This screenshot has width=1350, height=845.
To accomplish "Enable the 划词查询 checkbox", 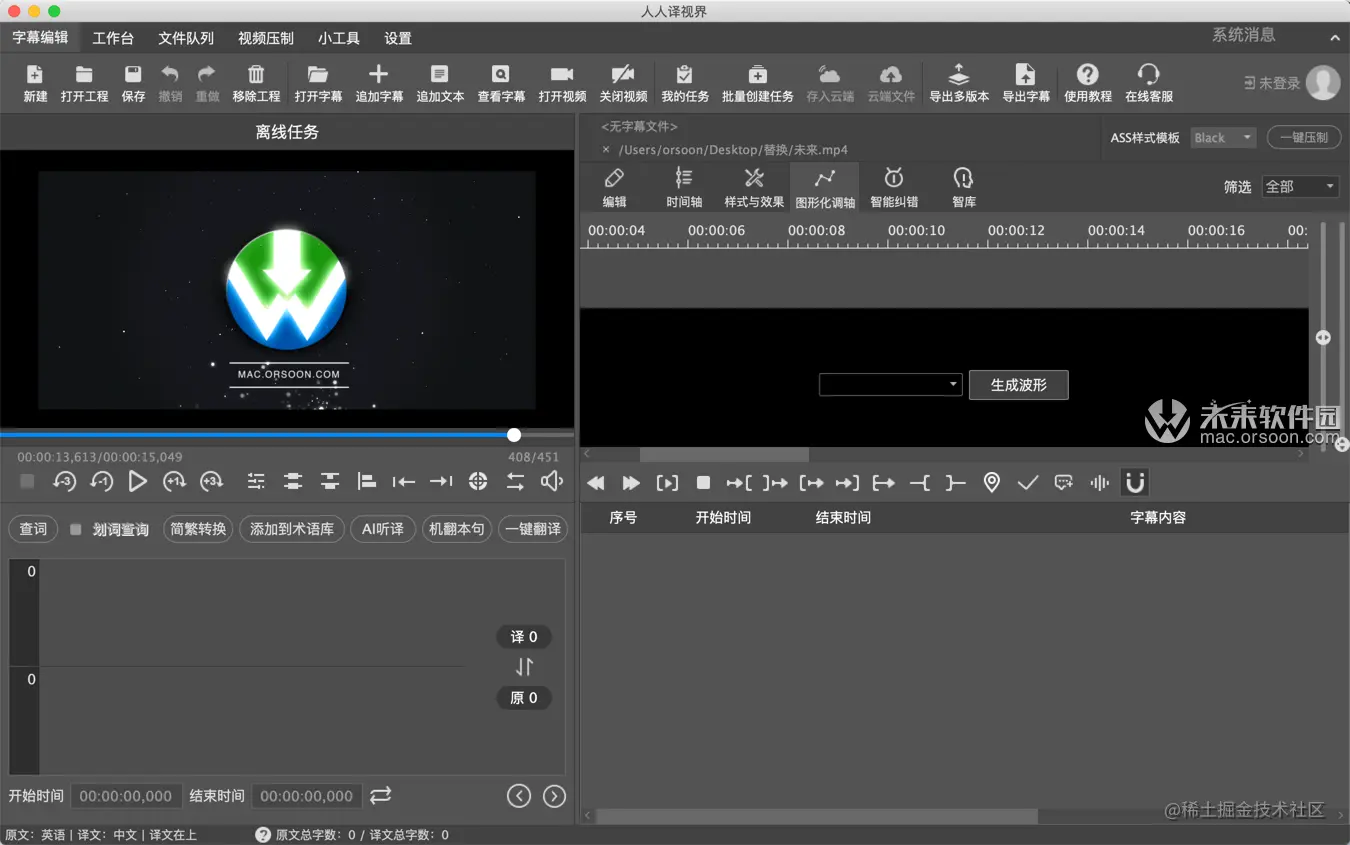I will [76, 530].
